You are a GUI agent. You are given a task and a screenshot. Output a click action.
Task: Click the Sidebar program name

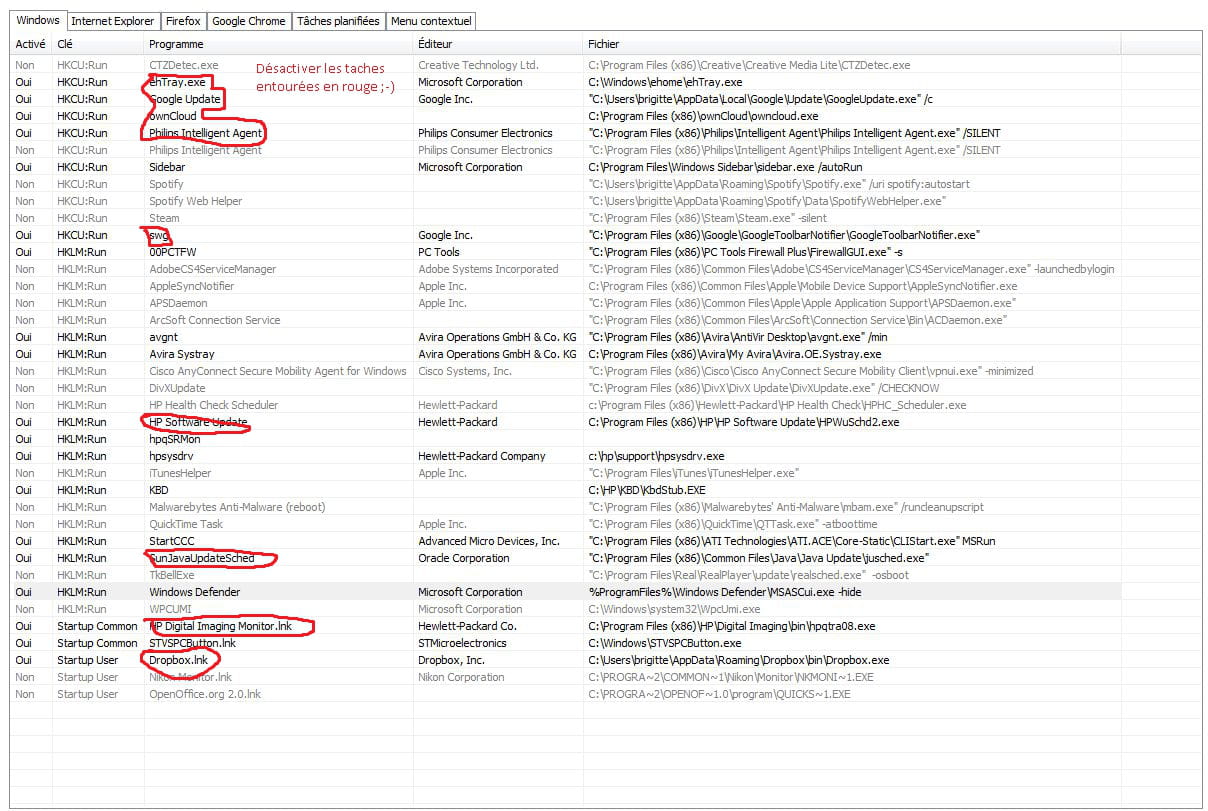167,167
